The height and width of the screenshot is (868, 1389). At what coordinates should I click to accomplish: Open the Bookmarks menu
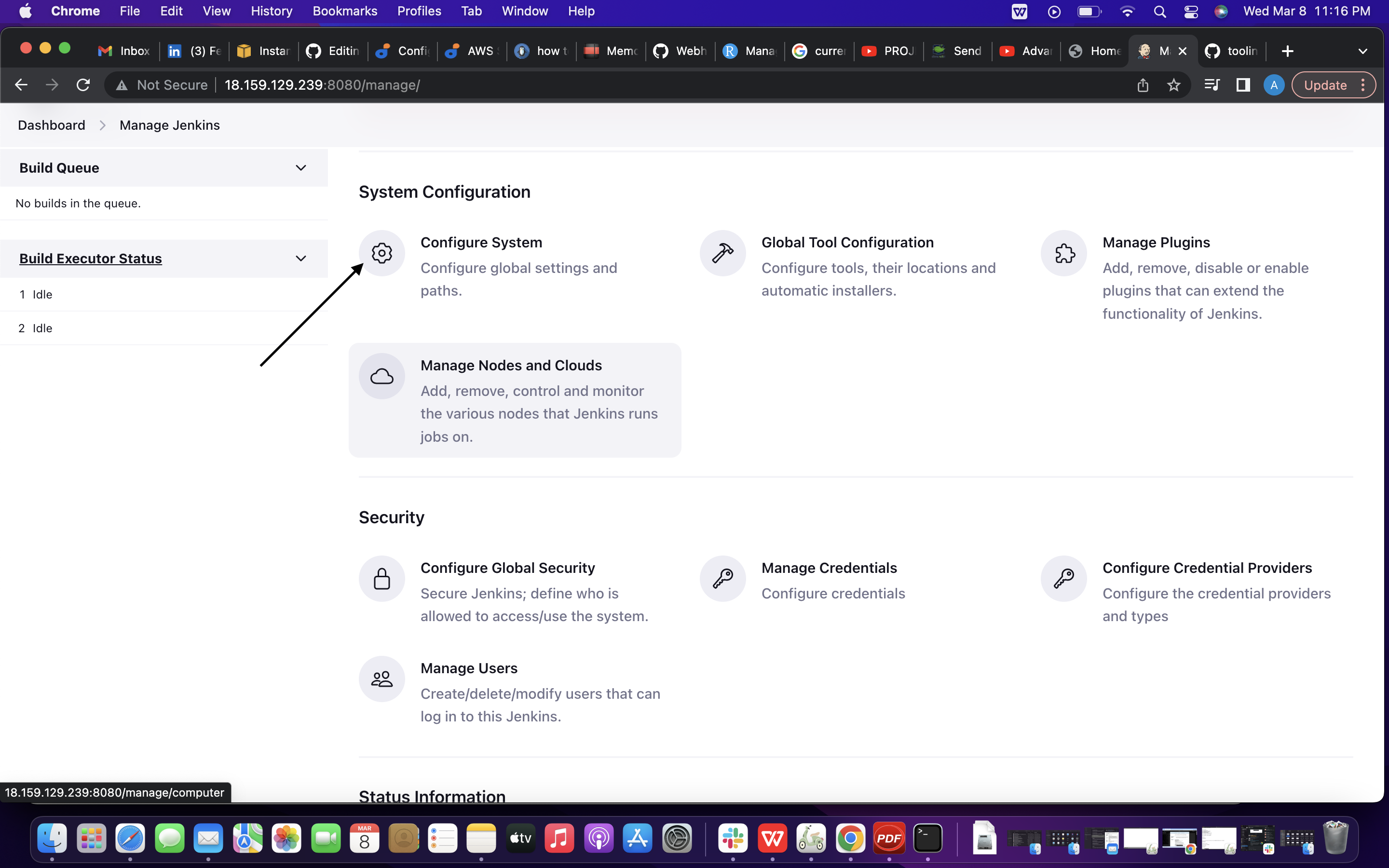click(x=344, y=11)
